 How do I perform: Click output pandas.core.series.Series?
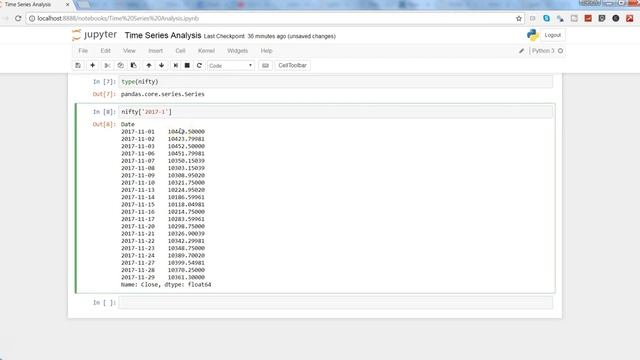[162, 94]
